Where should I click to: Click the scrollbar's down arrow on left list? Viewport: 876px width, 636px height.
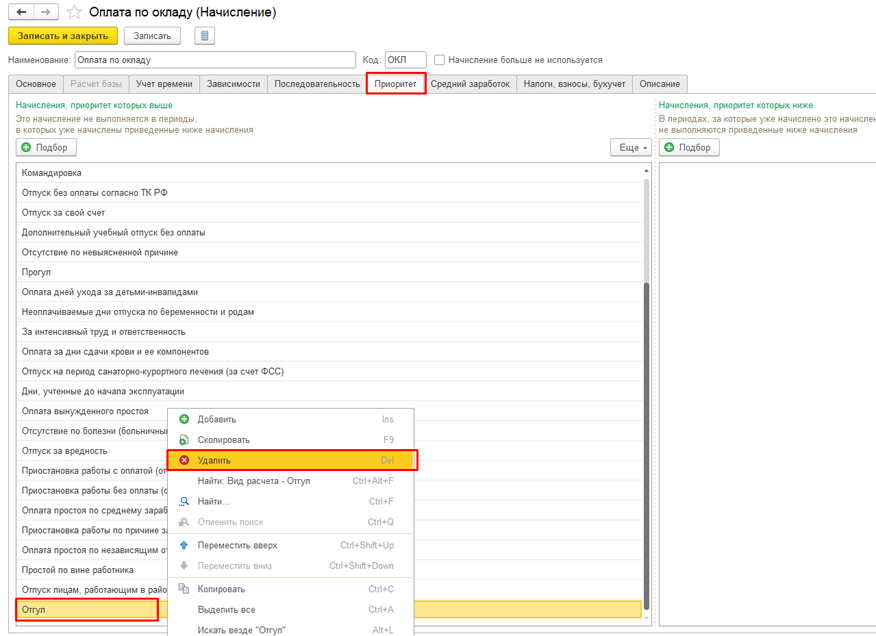tap(646, 618)
